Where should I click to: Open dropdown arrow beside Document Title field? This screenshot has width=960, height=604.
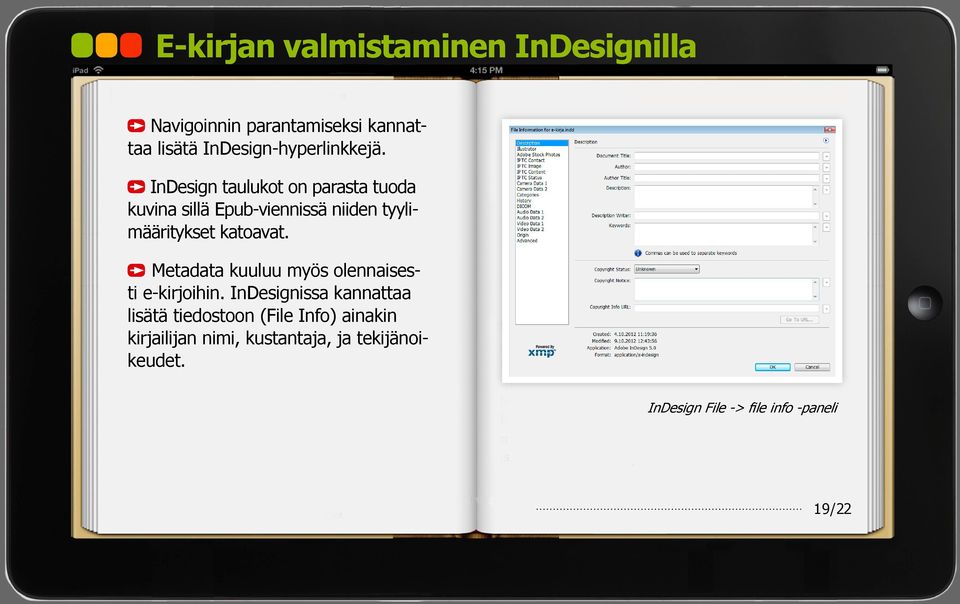click(827, 156)
